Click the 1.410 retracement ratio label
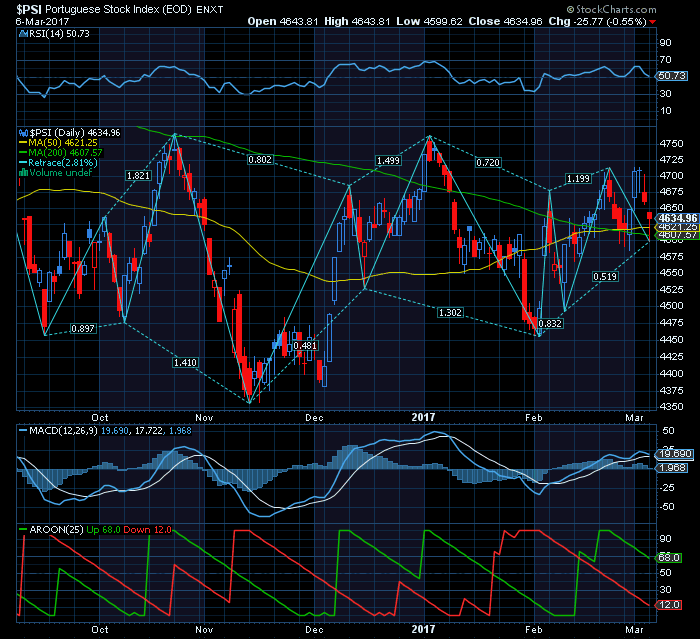The width and height of the screenshot is (700, 639). (185, 362)
